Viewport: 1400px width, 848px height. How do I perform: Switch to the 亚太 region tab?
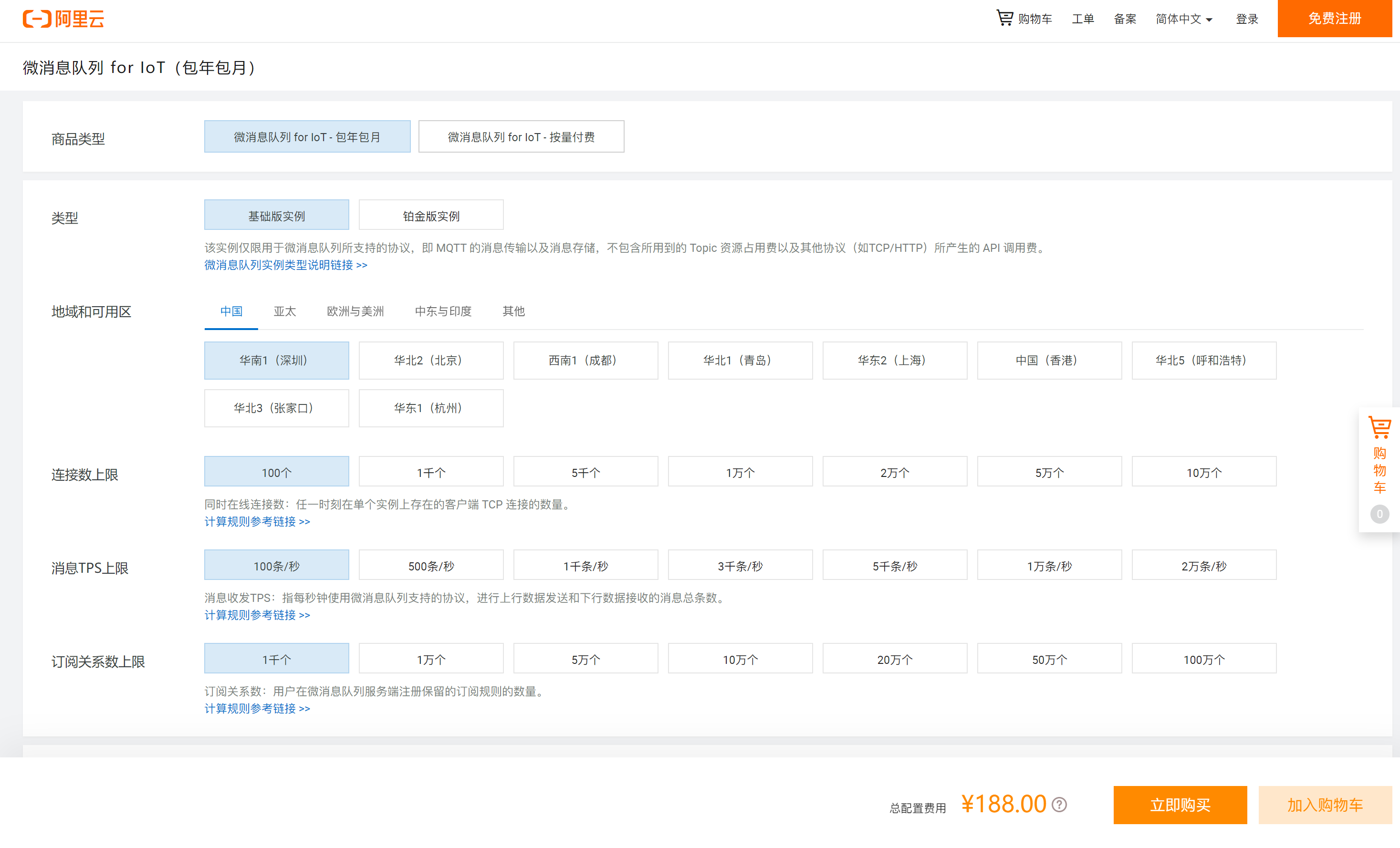[285, 311]
